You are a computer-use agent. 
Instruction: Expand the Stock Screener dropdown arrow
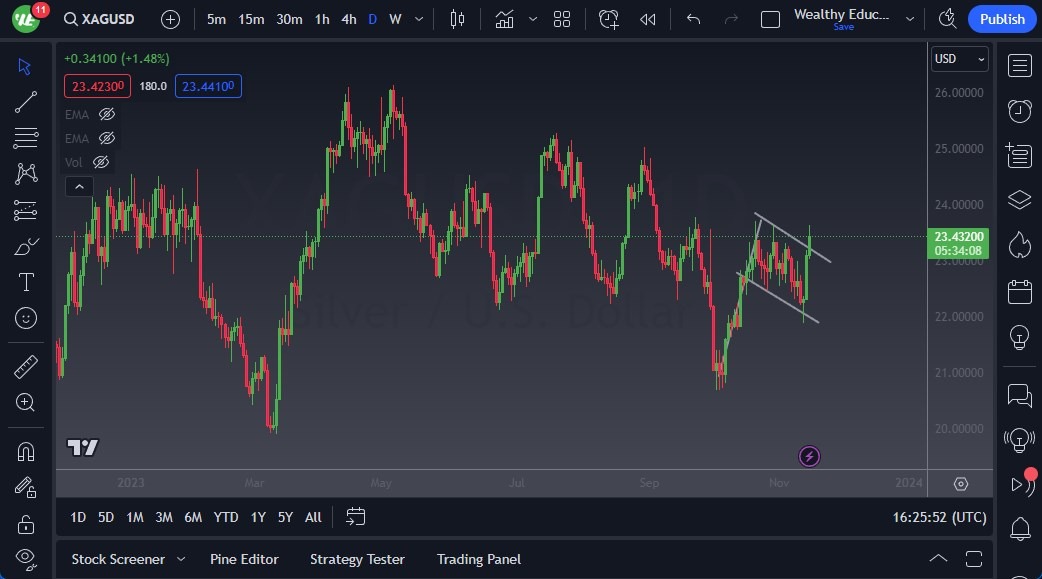click(181, 559)
